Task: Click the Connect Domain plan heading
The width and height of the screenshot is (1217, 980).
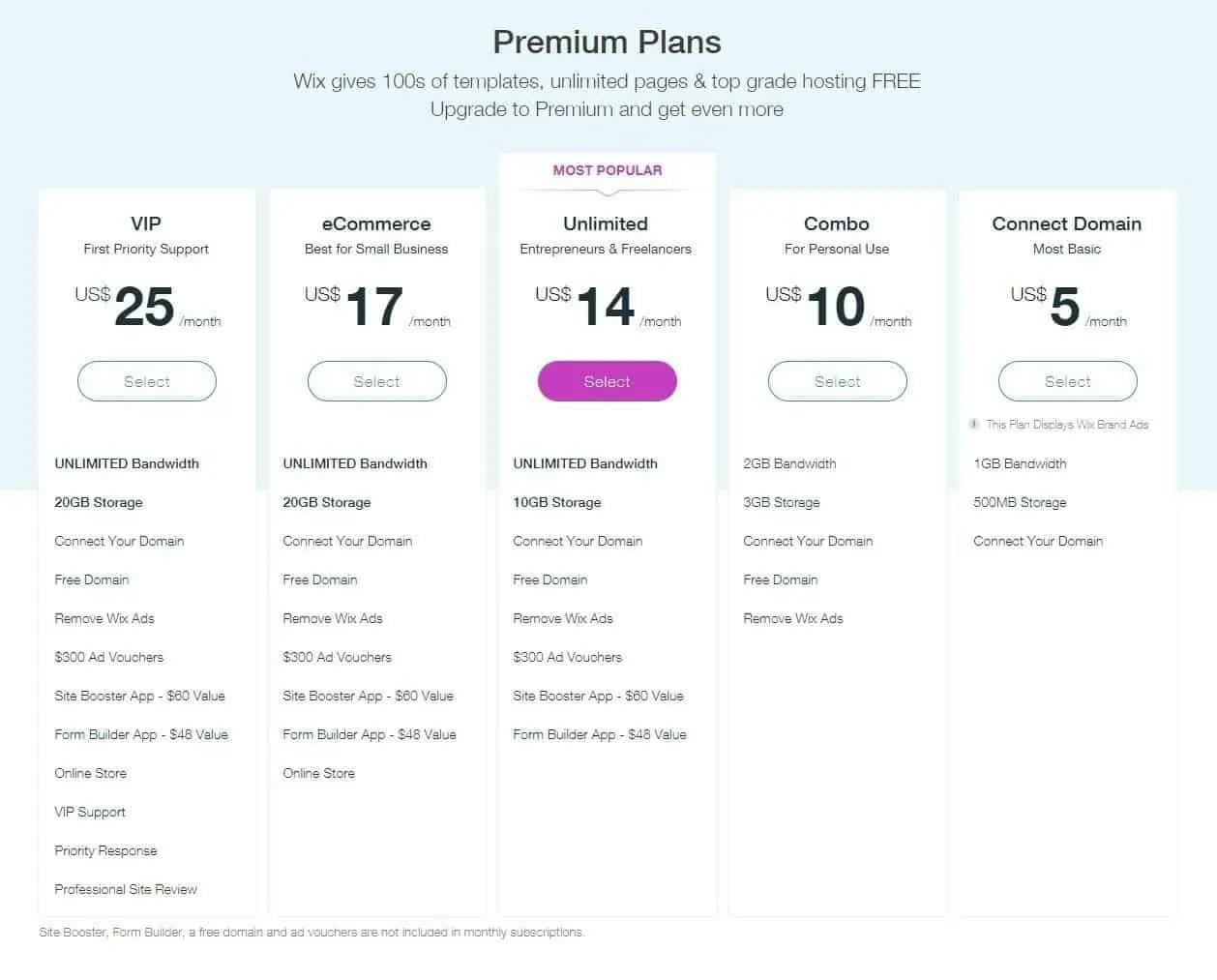Action: (1067, 223)
